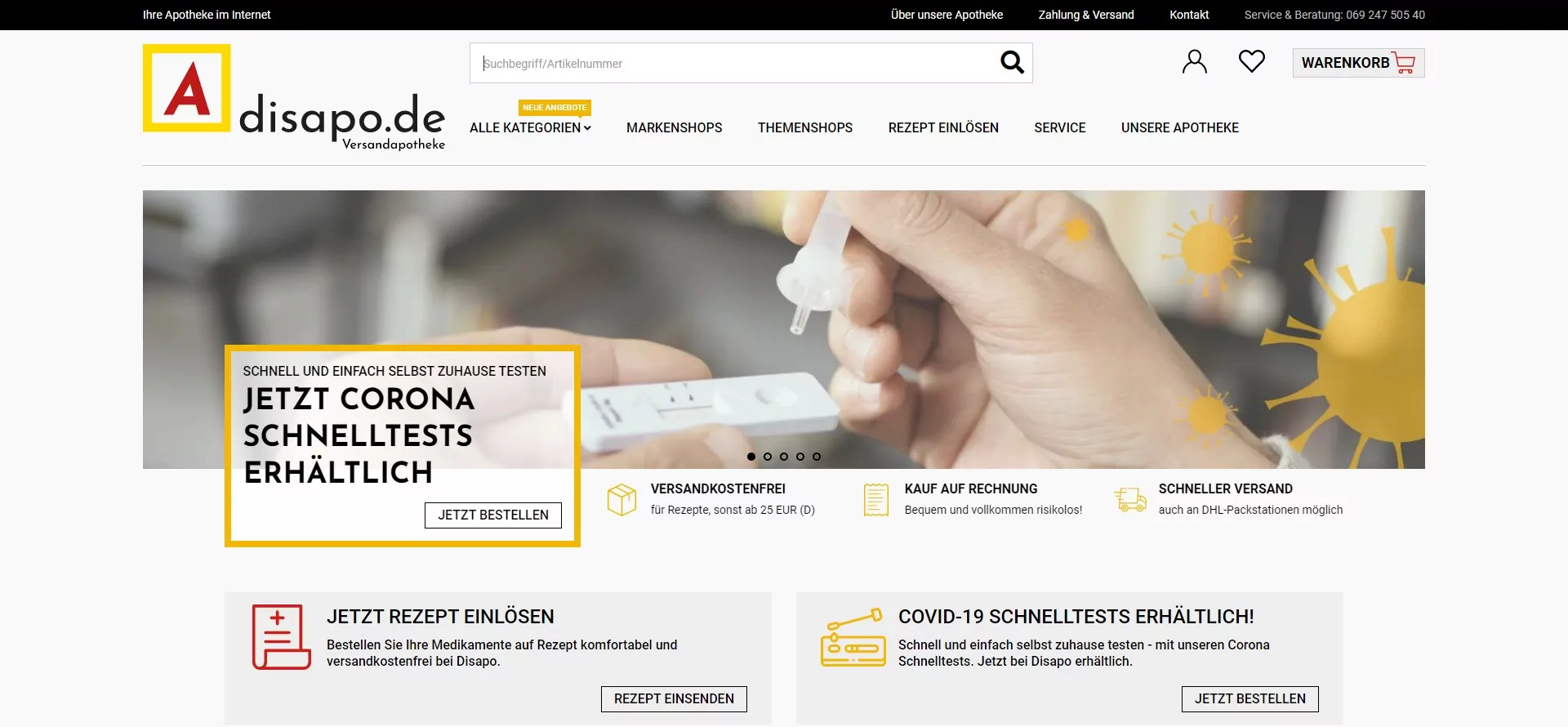Open the Markenshops menu
1568x727 pixels.
(675, 127)
